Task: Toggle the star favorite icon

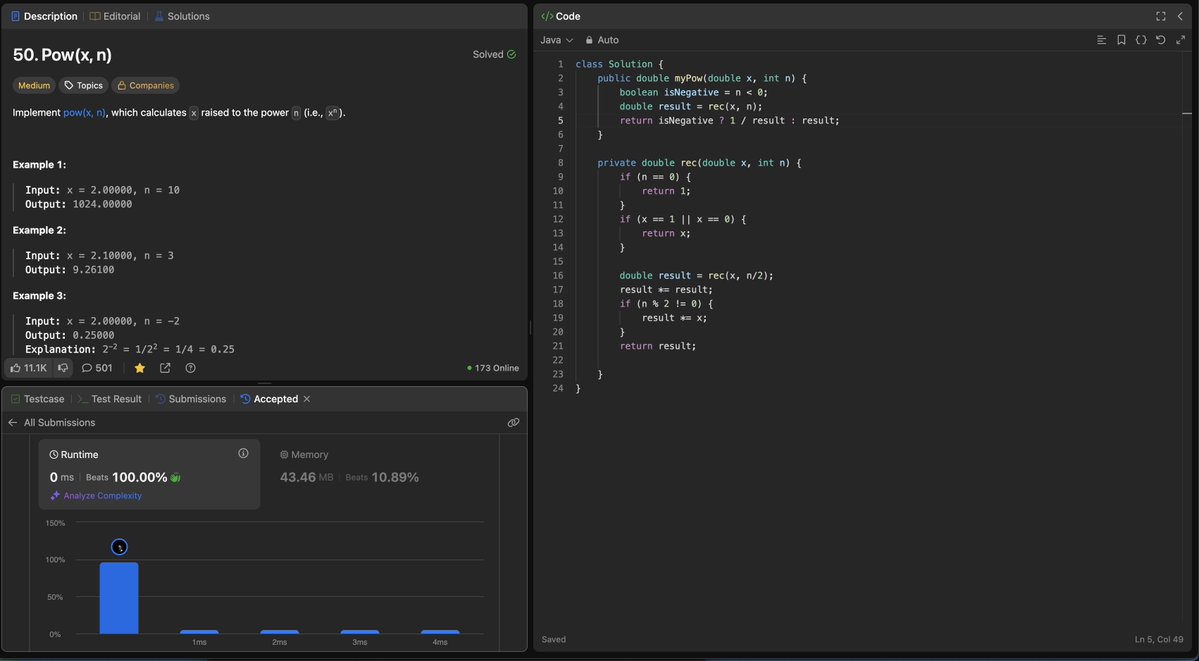Action: [x=140, y=368]
